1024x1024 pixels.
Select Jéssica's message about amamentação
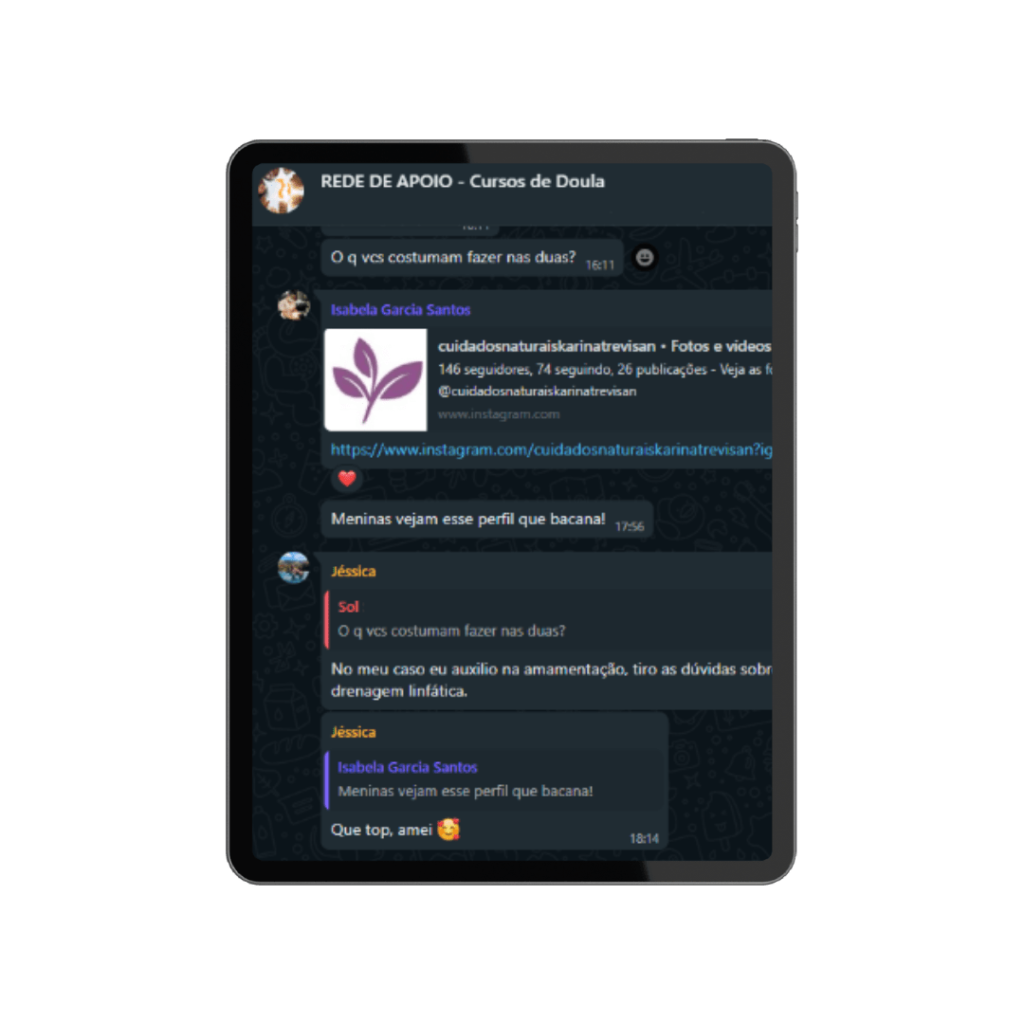(547, 631)
